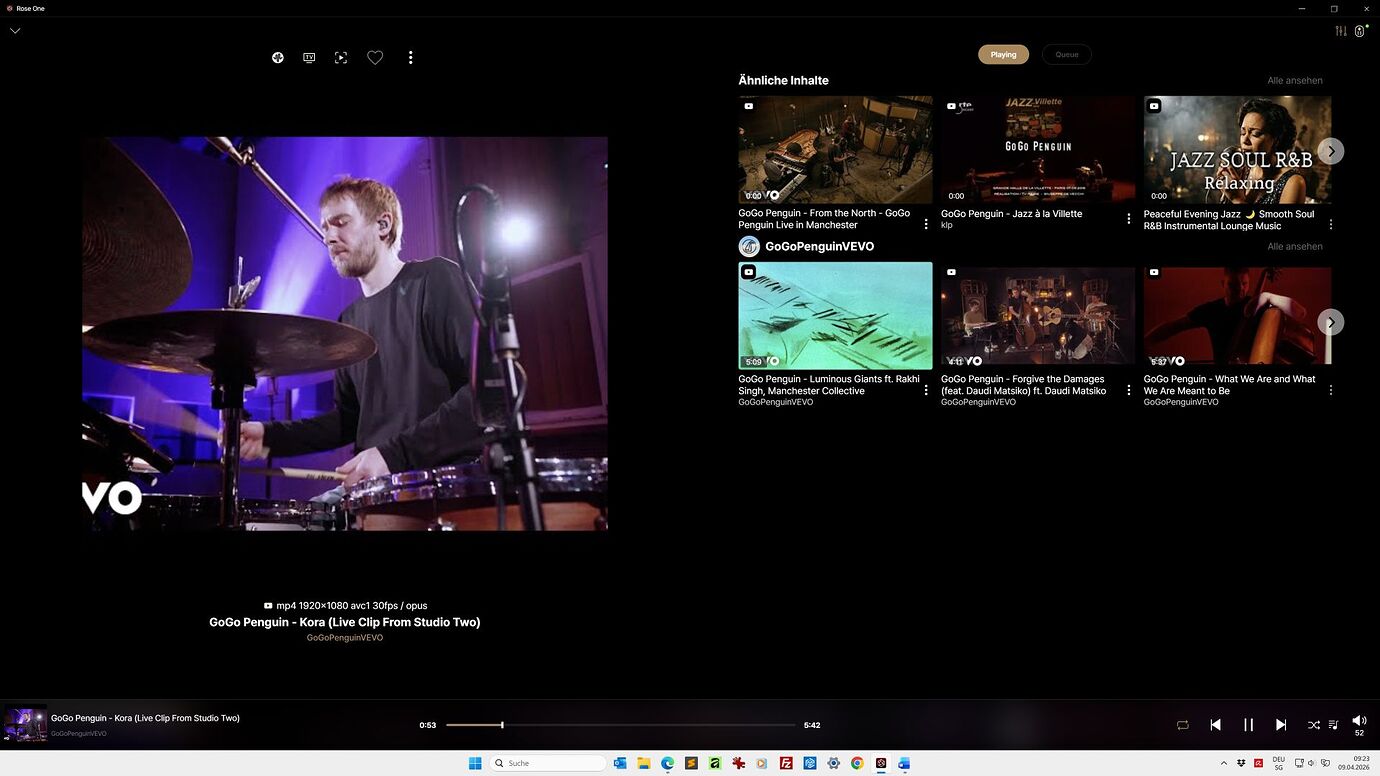1380x776 pixels.
Task: Open Google Chrome from the taskbar
Action: 857,763
